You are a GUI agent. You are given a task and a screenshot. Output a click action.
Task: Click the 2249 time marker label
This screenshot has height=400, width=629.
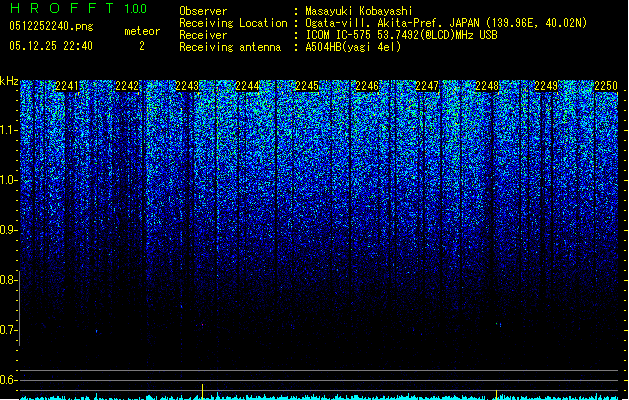point(546,86)
